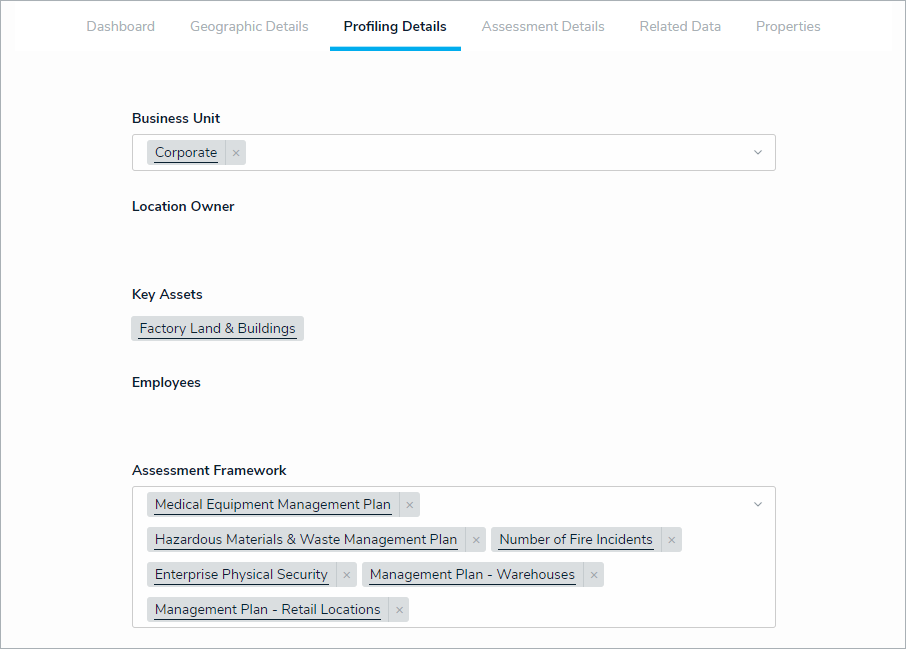Remove Management Plan - Retail Locations tag
The width and height of the screenshot is (906, 649).
click(399, 610)
